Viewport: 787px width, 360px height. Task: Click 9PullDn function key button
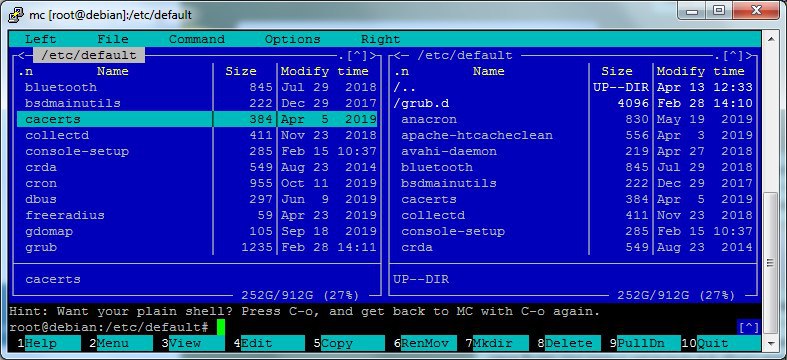pos(645,343)
